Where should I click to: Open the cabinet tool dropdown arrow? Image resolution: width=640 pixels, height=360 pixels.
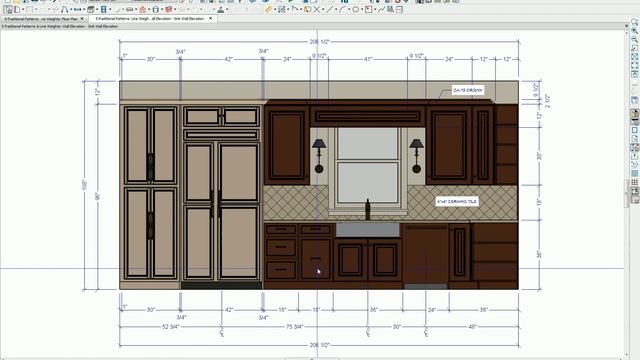(97, 9)
